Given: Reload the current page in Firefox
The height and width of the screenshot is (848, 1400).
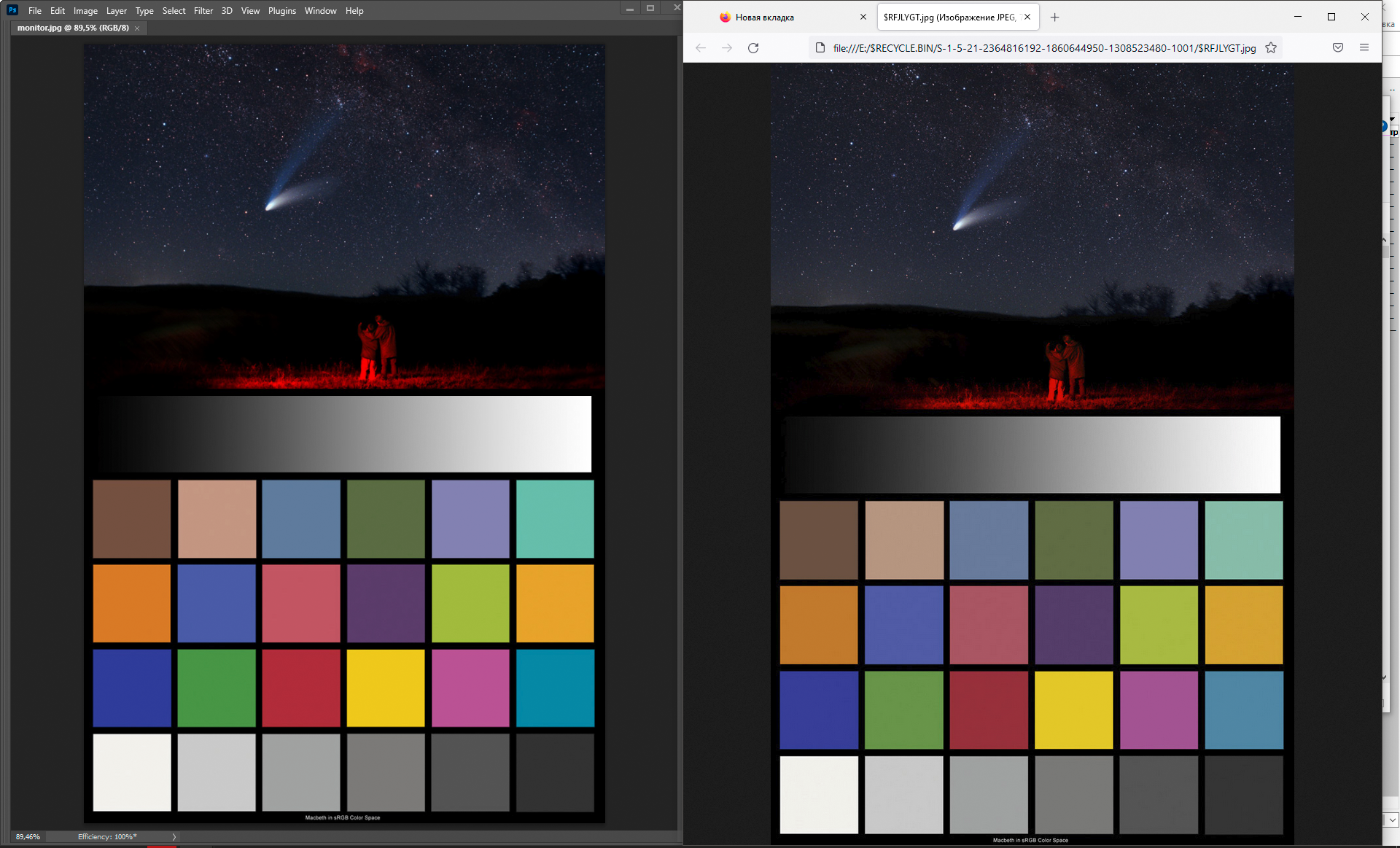Looking at the screenshot, I should pyautogui.click(x=753, y=47).
